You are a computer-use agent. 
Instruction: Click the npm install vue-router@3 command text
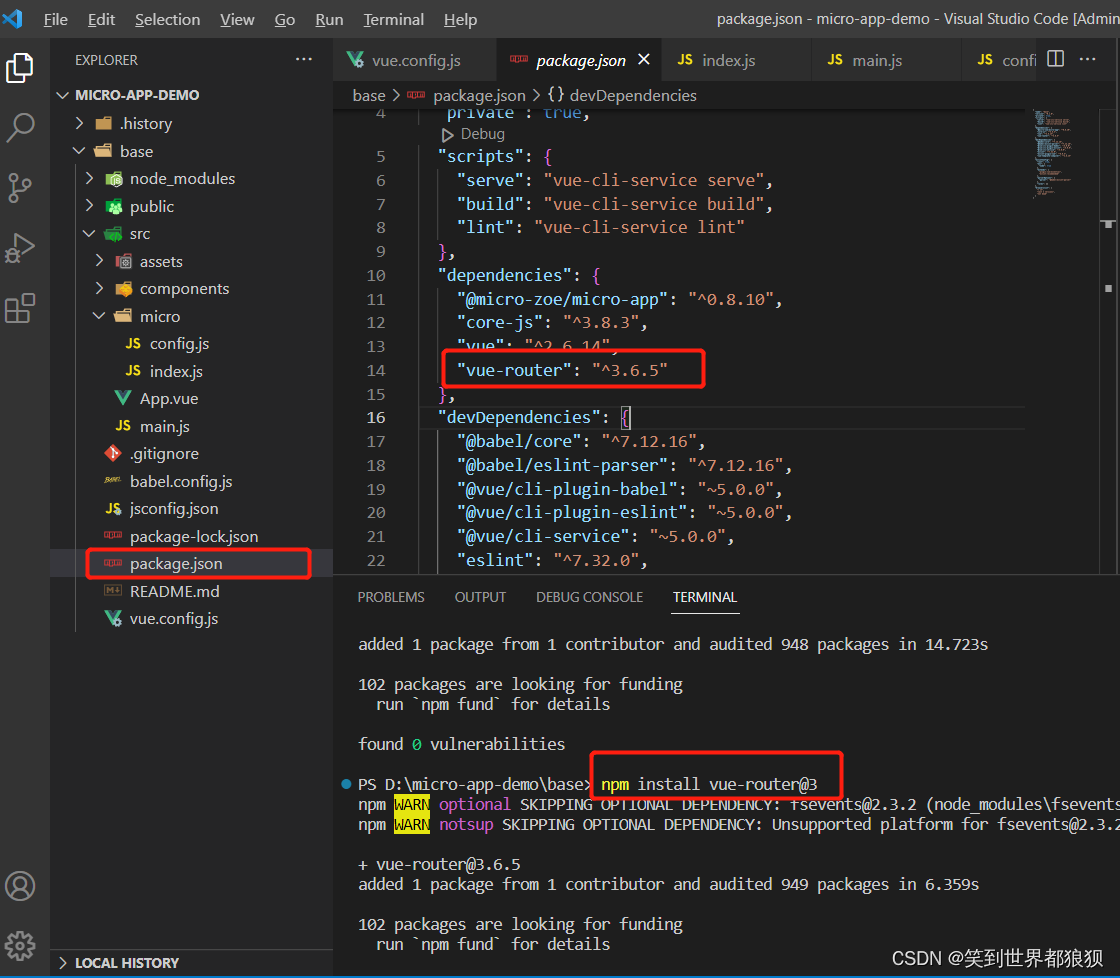(x=709, y=784)
